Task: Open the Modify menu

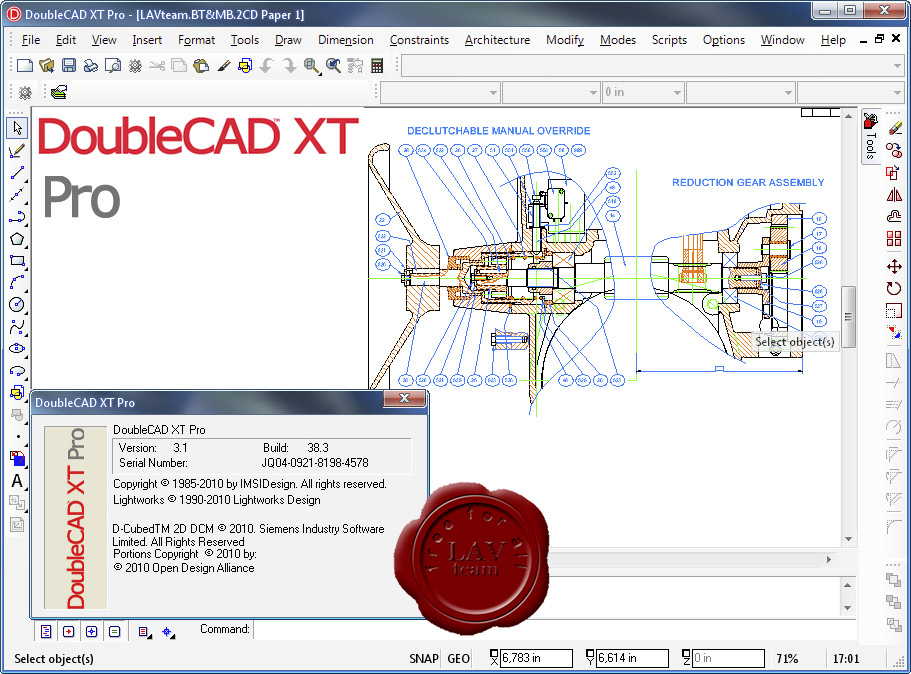Action: coord(565,40)
